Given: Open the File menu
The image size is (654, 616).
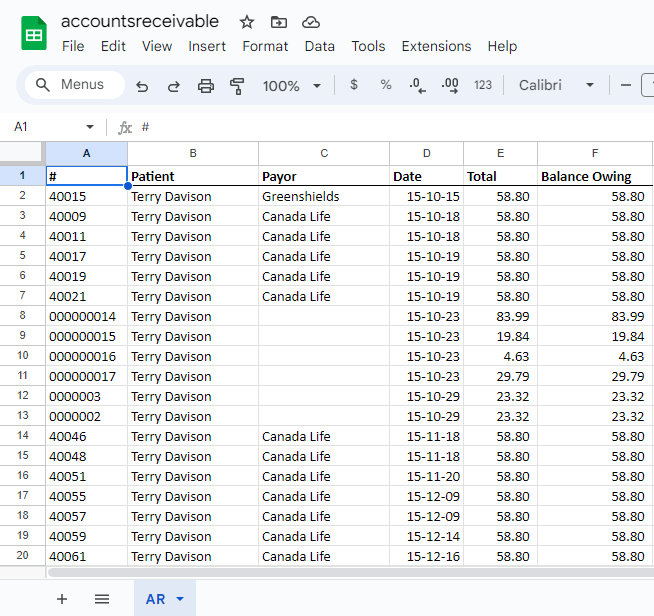Looking at the screenshot, I should click(x=73, y=46).
